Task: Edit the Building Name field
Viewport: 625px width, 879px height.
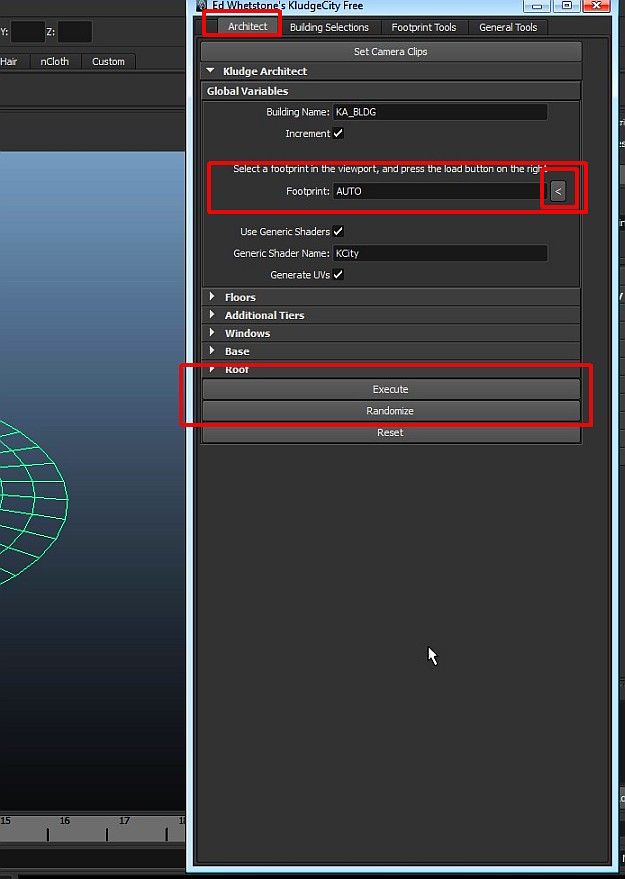Action: pos(440,112)
